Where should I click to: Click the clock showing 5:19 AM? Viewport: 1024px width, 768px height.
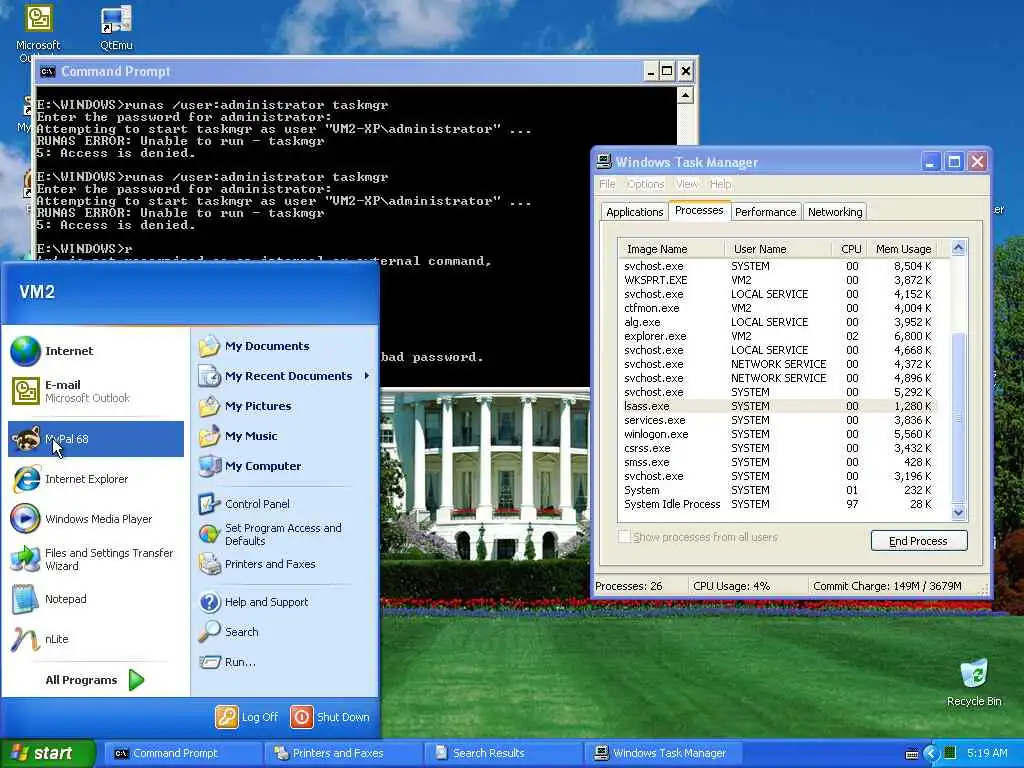coord(987,753)
